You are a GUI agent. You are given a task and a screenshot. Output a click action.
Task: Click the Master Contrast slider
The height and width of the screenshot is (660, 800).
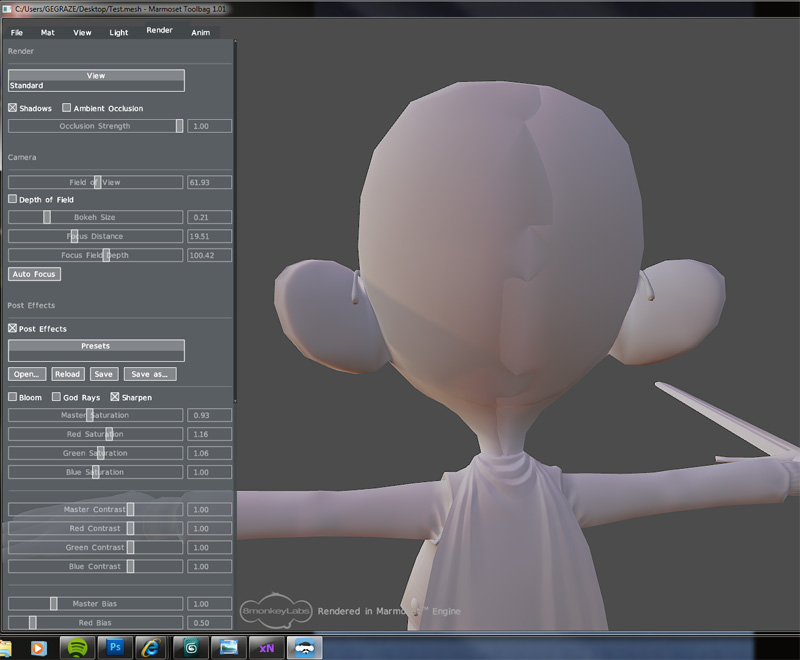[95, 509]
